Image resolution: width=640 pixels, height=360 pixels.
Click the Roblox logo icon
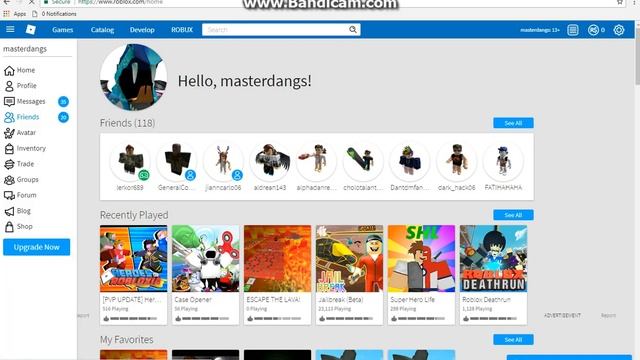pyautogui.click(x=31, y=29)
